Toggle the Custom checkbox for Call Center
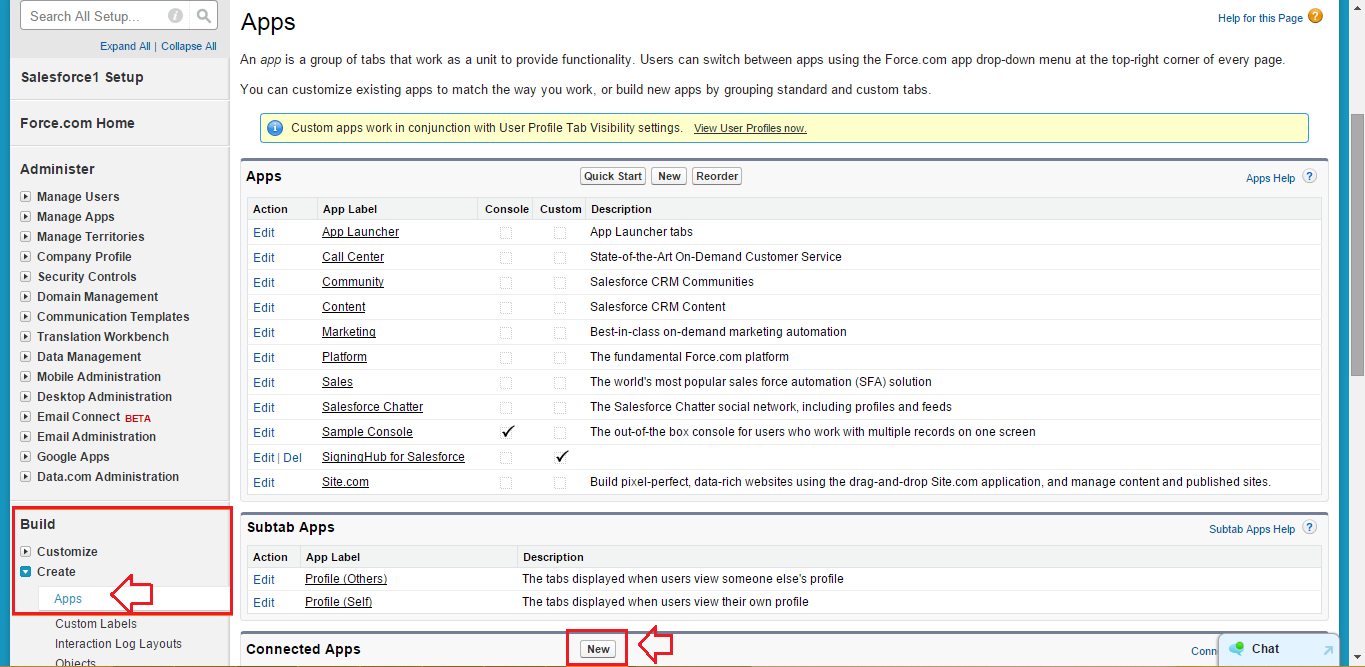 pos(560,257)
